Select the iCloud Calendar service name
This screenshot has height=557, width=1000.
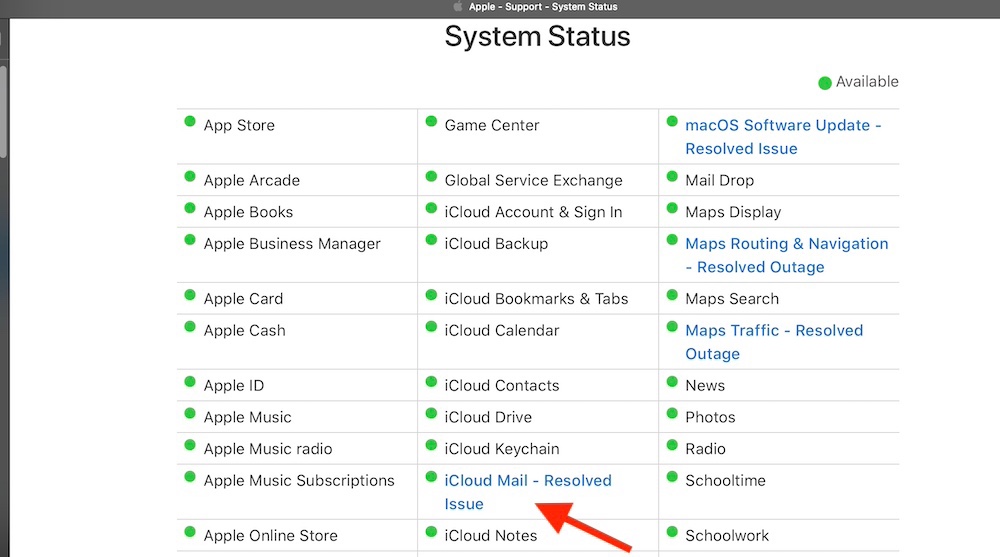coord(502,331)
